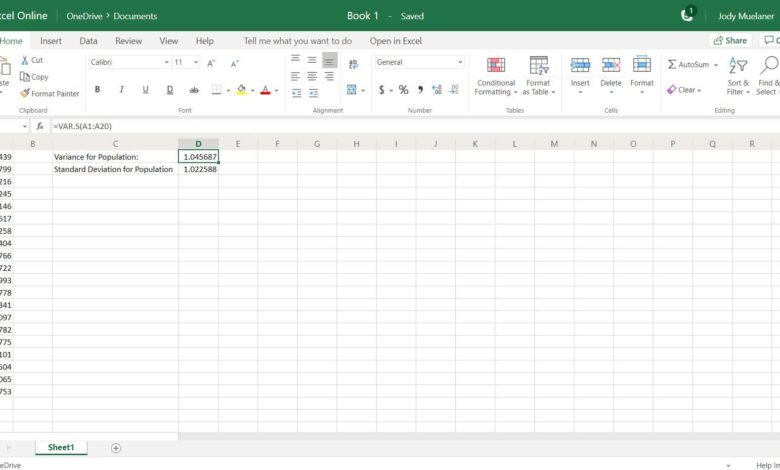
Task: Toggle Bold formatting
Action: pyautogui.click(x=98, y=90)
